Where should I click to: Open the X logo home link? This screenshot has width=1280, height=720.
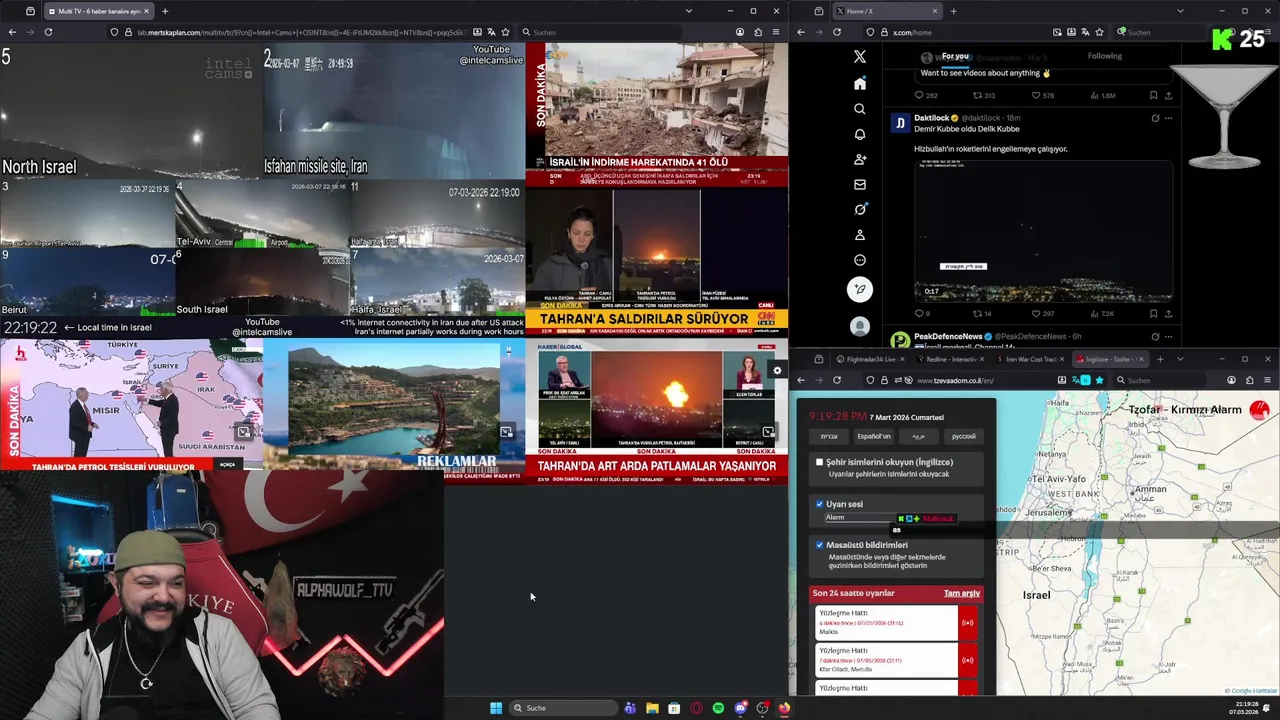pyautogui.click(x=860, y=57)
